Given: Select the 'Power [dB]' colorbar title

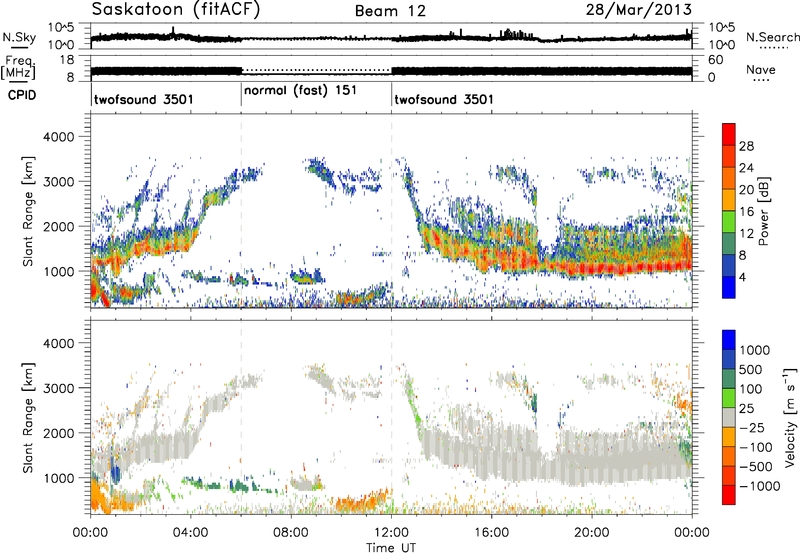Looking at the screenshot, I should tap(763, 211).
